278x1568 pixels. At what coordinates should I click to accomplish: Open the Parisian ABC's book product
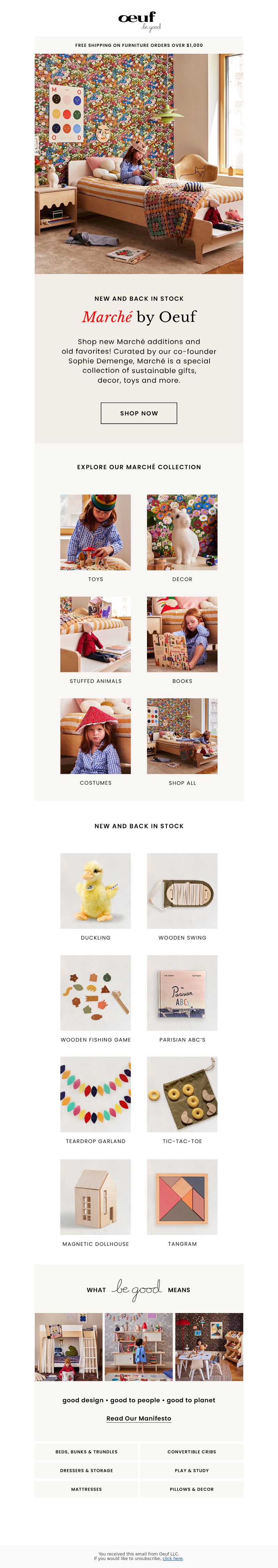coord(182,993)
